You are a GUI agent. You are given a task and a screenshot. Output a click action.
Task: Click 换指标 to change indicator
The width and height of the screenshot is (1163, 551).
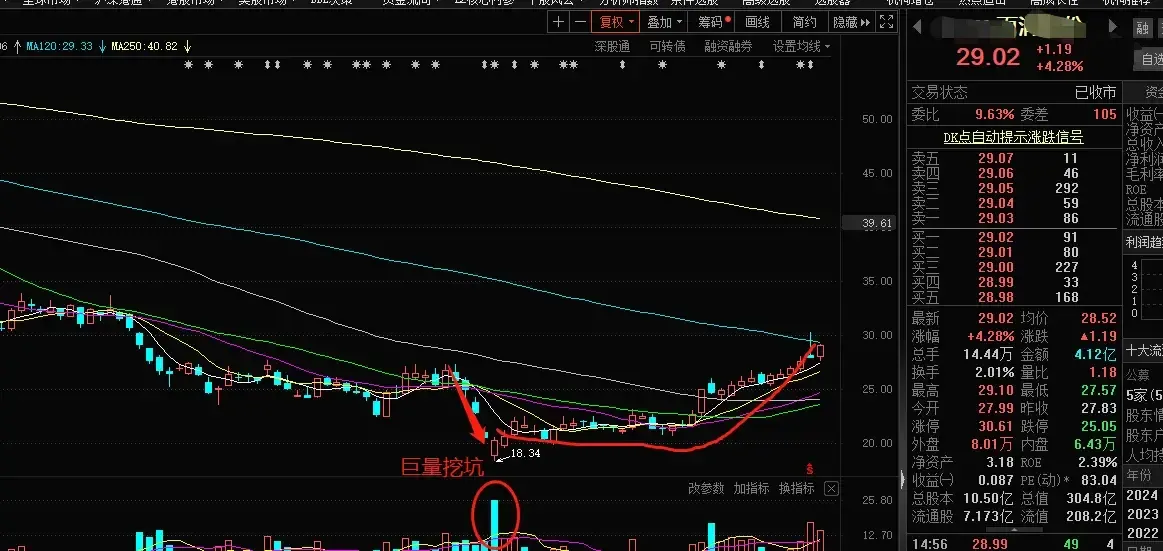(x=797, y=489)
